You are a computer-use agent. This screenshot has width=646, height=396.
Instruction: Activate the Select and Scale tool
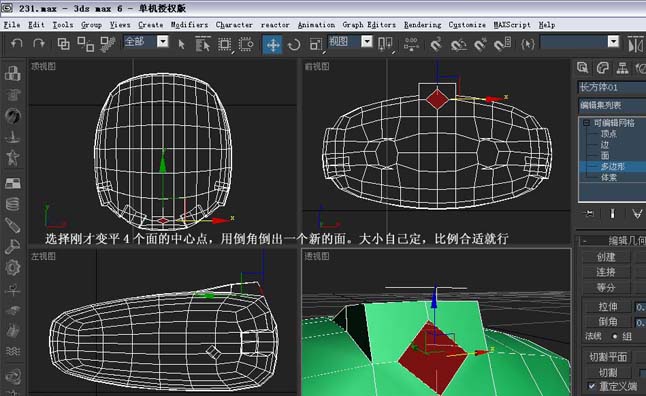(x=316, y=44)
